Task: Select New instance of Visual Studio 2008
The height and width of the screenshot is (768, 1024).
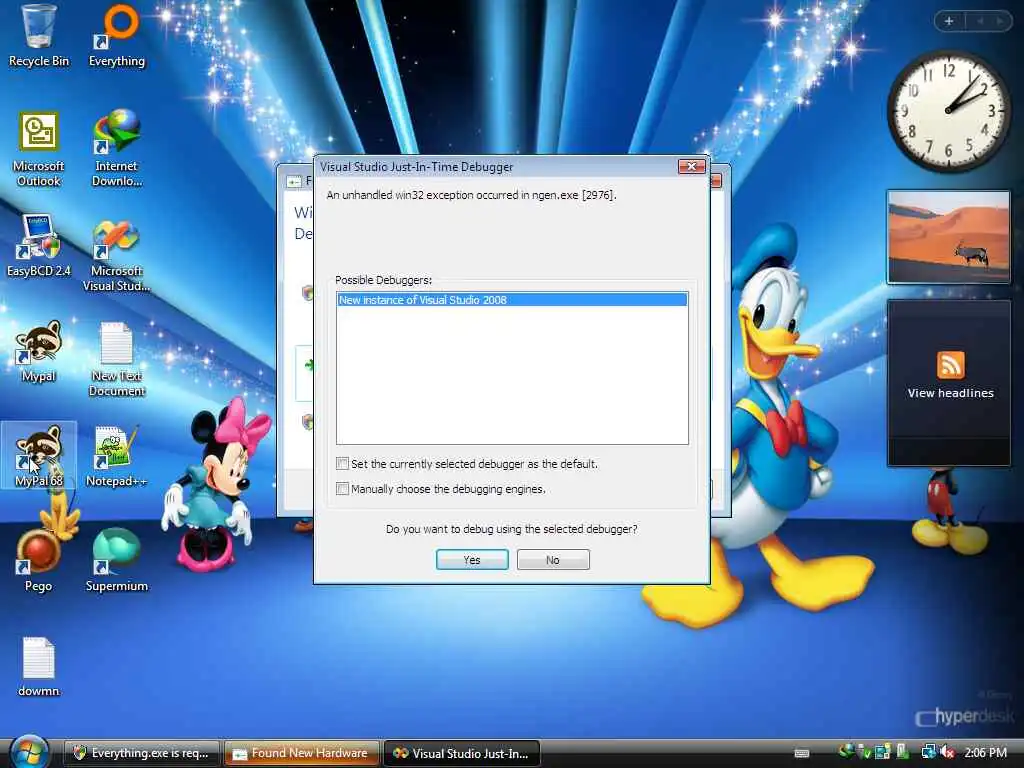Action: tap(512, 300)
